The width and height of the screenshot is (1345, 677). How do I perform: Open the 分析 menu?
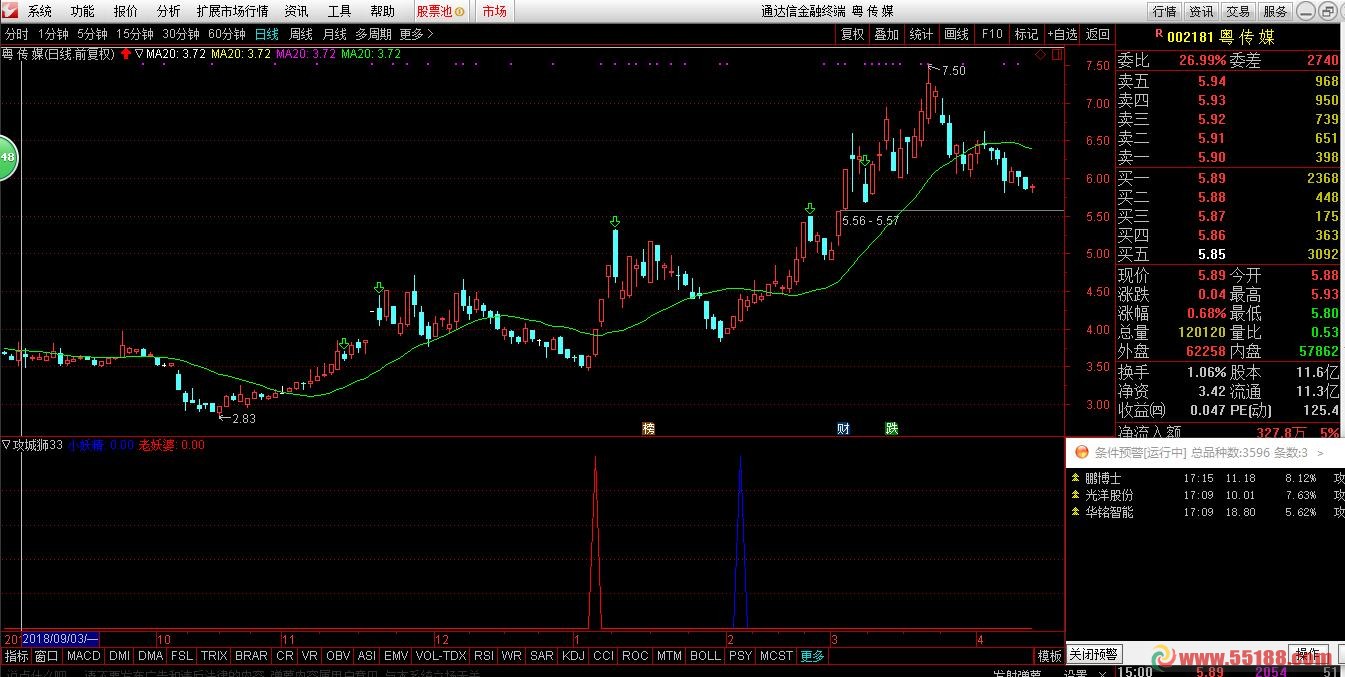(x=169, y=11)
